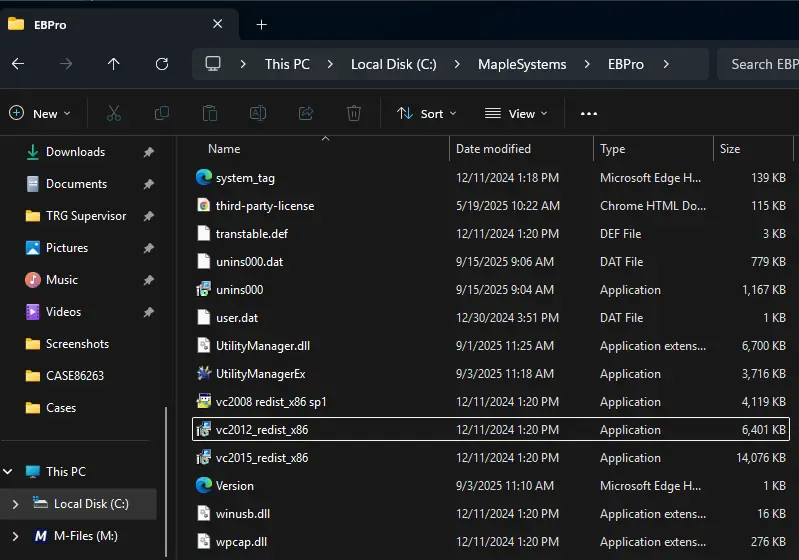The height and width of the screenshot is (560, 799).
Task: Click the Delete trash can icon
Action: tap(353, 113)
